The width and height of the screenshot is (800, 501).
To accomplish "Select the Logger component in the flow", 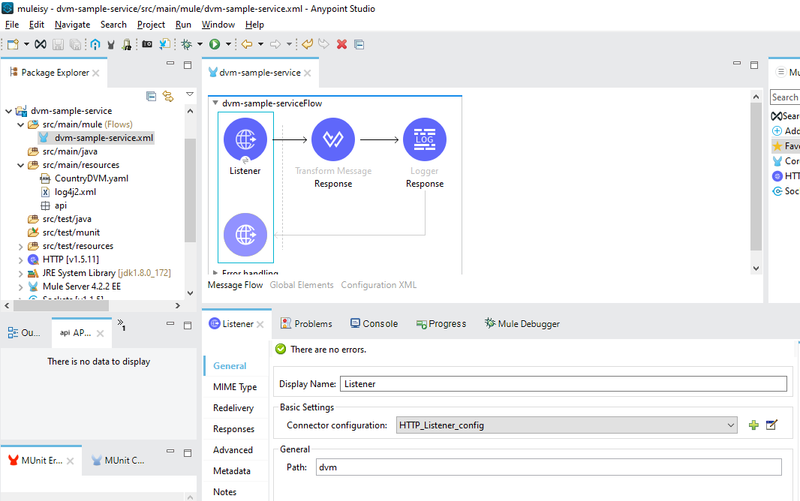I will [424, 139].
